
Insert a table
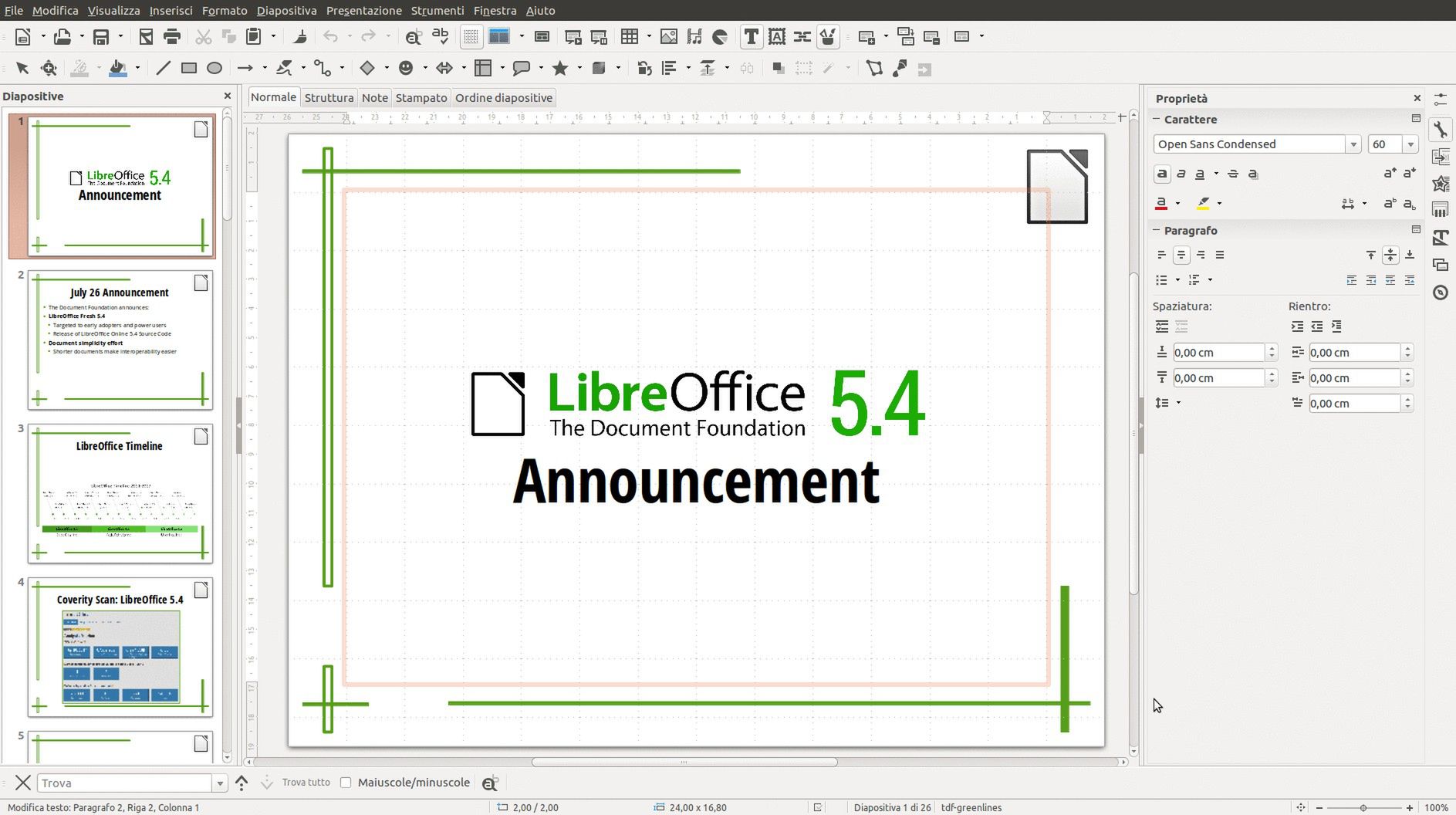click(x=630, y=36)
